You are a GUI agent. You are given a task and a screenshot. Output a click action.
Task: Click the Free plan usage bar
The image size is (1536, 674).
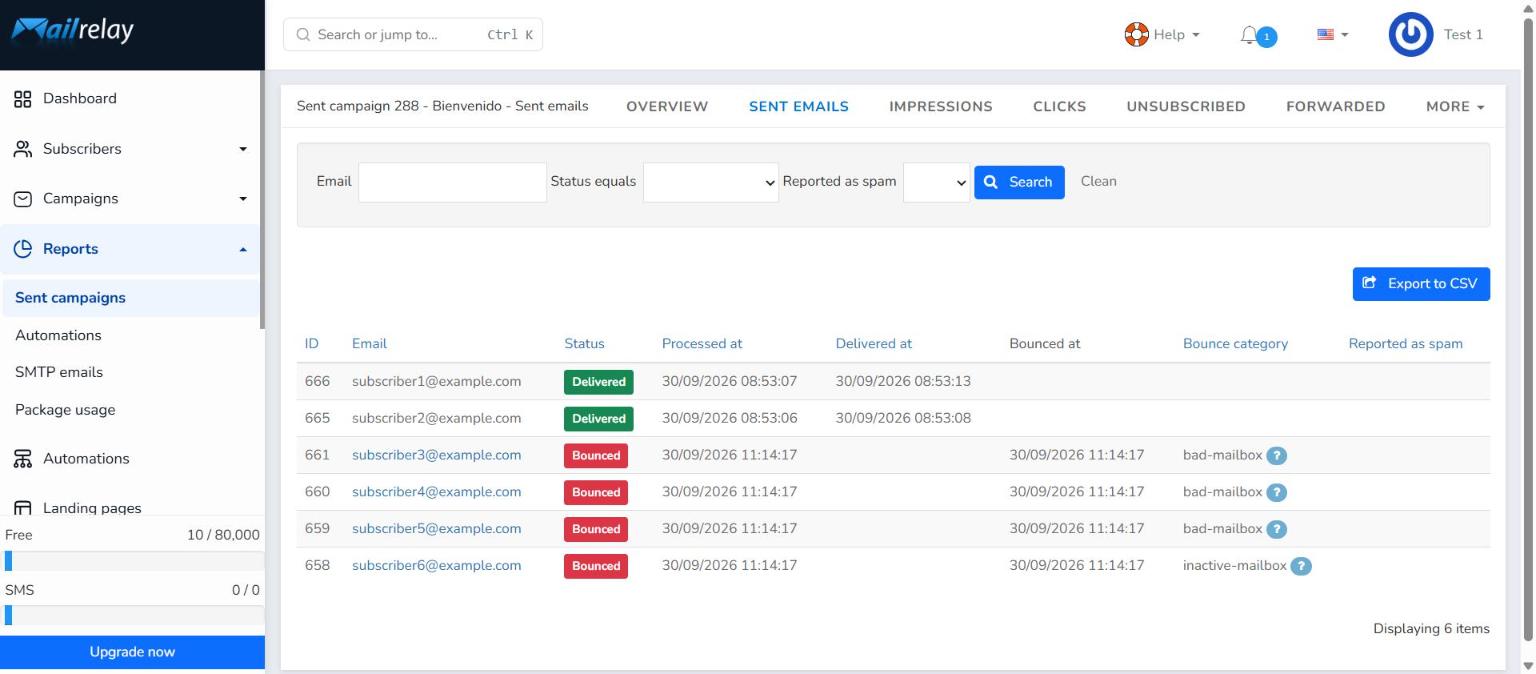pos(132,561)
